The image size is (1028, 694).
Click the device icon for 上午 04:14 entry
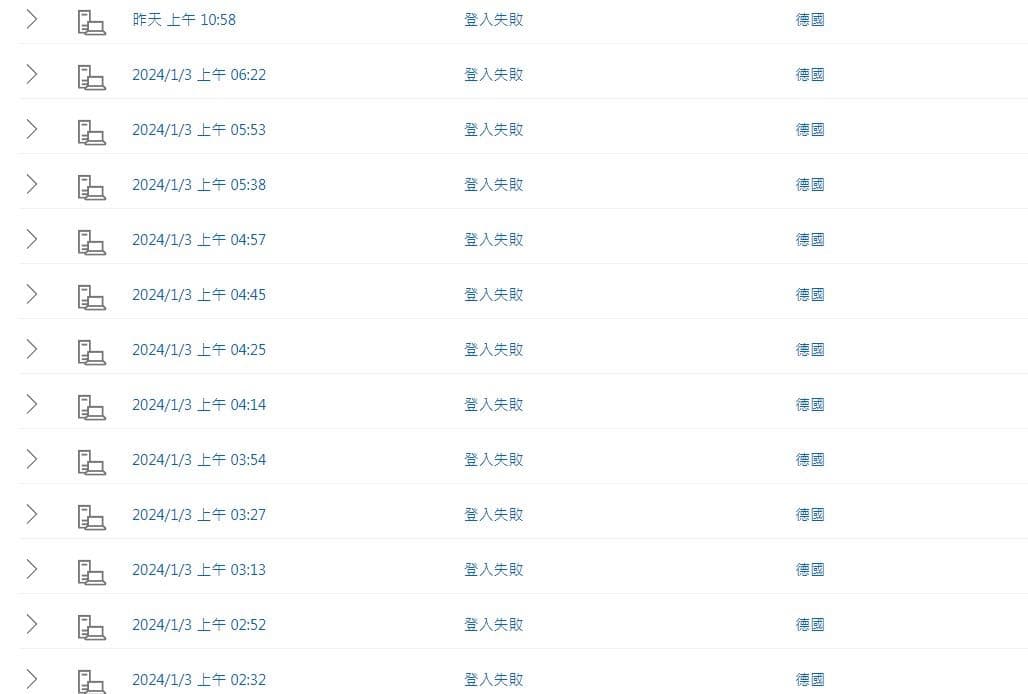click(x=91, y=408)
